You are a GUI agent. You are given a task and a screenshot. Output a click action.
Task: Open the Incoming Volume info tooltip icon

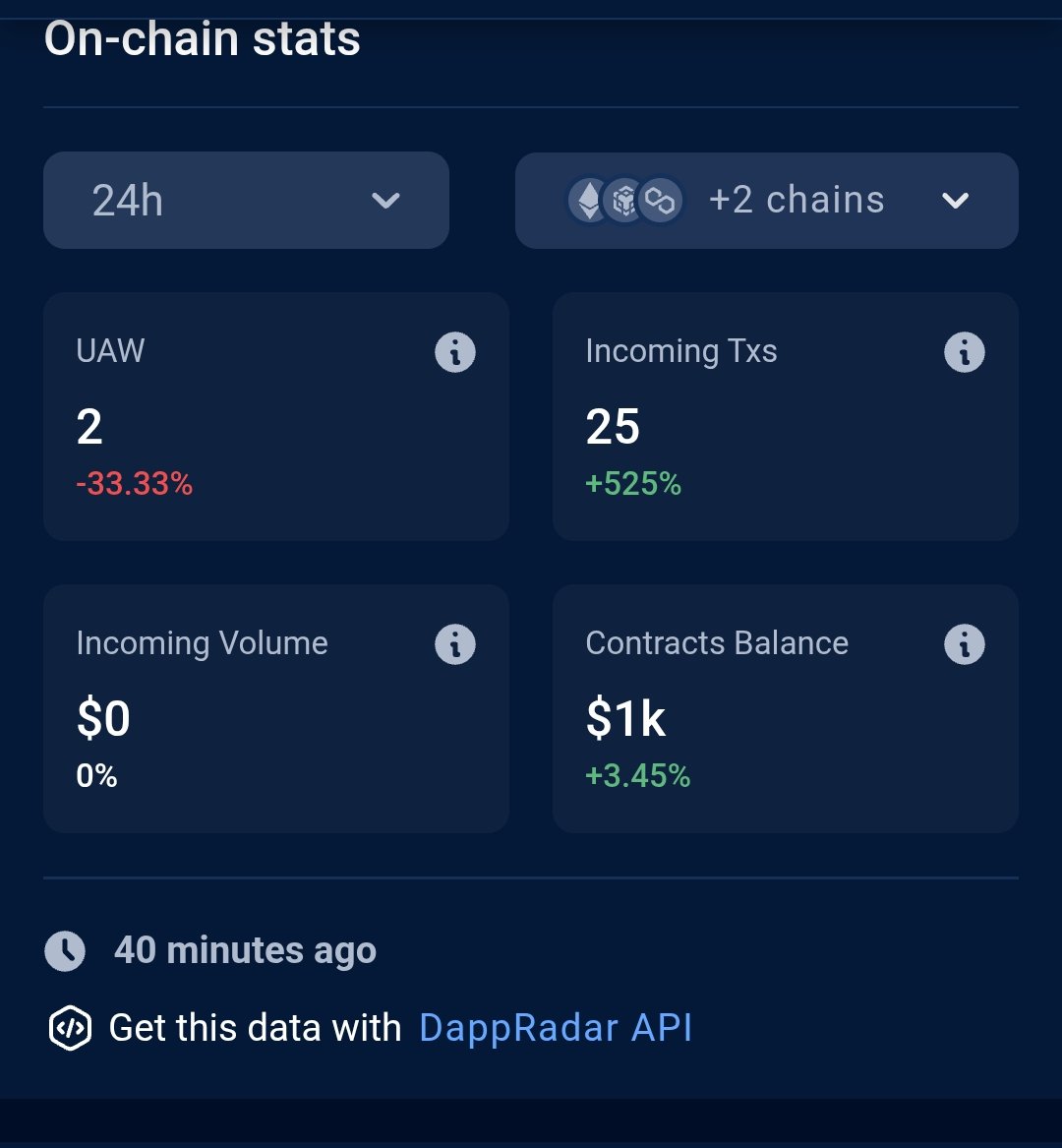[x=455, y=644]
